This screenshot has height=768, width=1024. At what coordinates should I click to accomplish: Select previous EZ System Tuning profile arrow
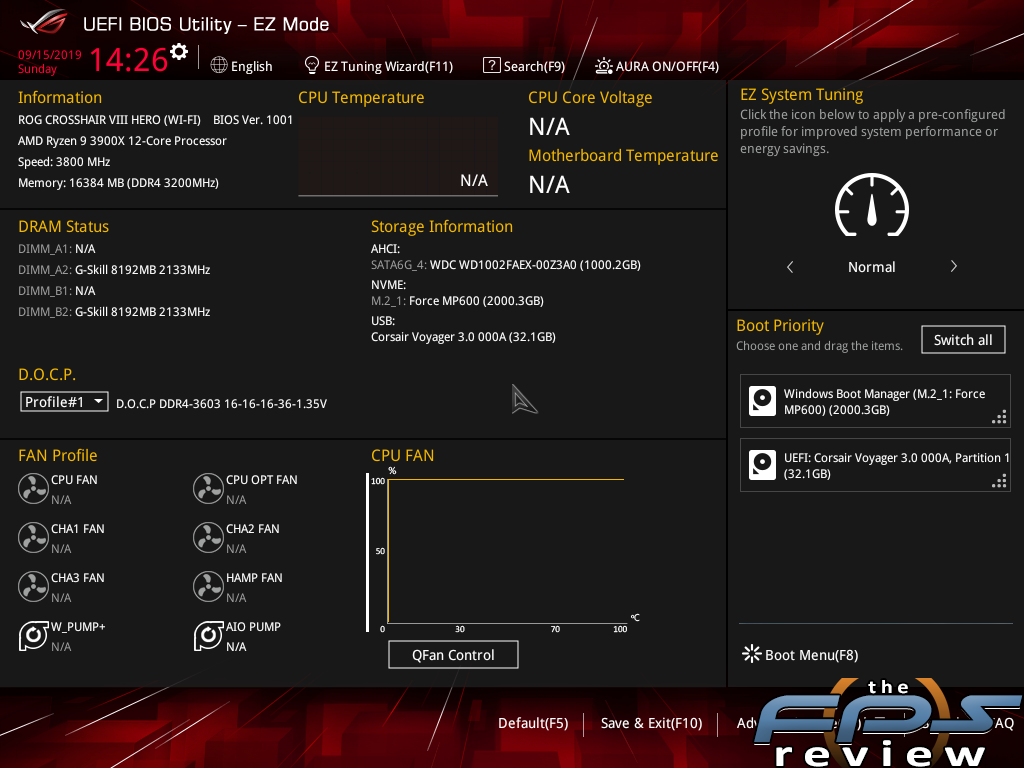(790, 266)
